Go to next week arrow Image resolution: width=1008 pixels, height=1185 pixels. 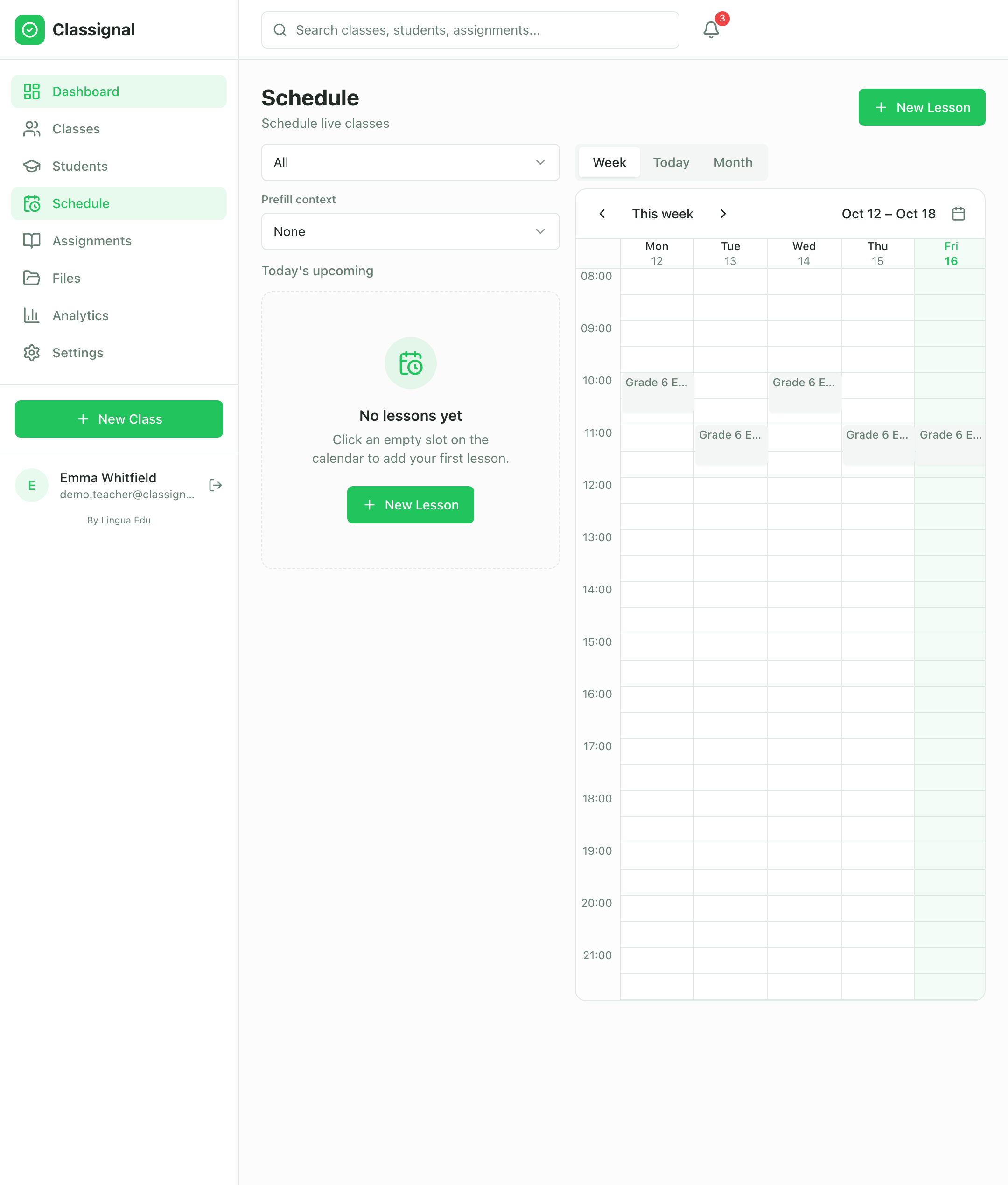coord(723,214)
